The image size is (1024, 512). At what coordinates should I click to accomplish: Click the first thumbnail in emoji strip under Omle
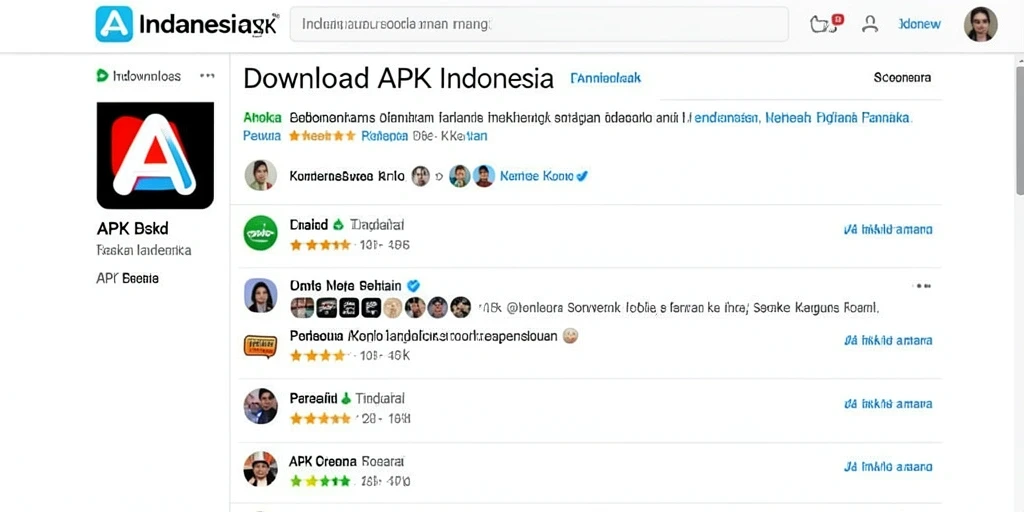coord(302,307)
